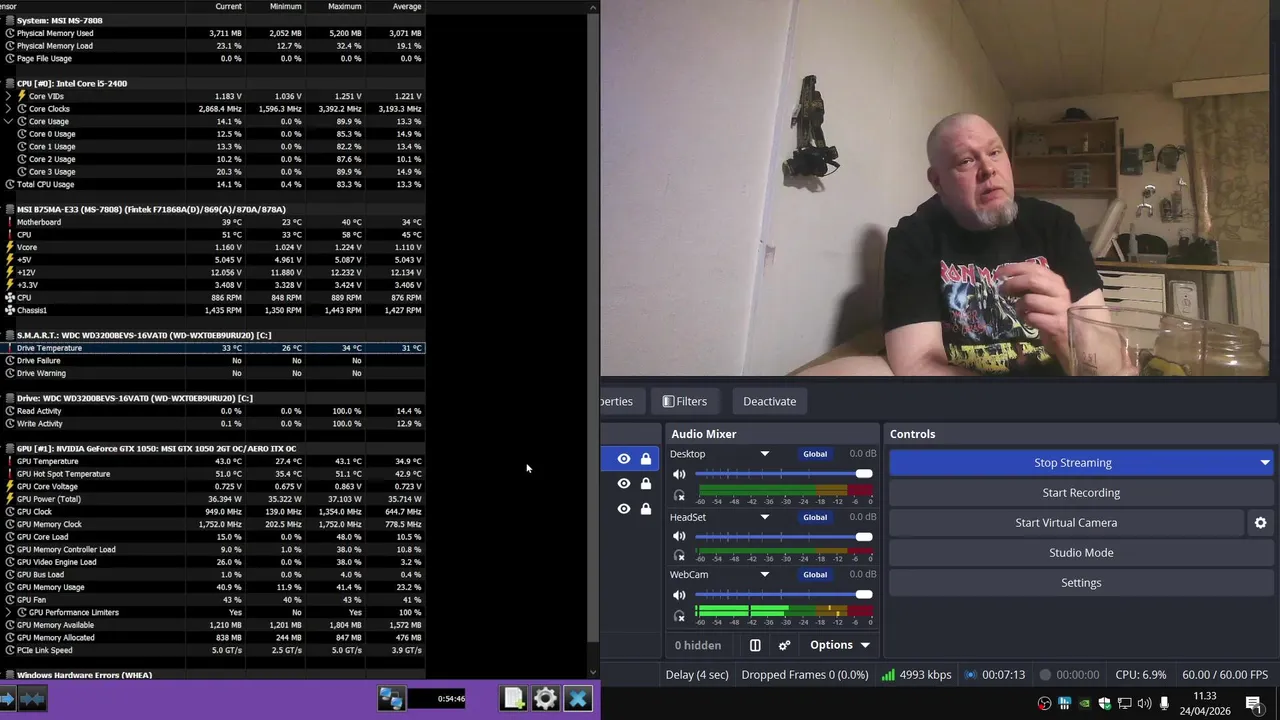Mute the HeadSet audio speaker icon

click(x=679, y=537)
